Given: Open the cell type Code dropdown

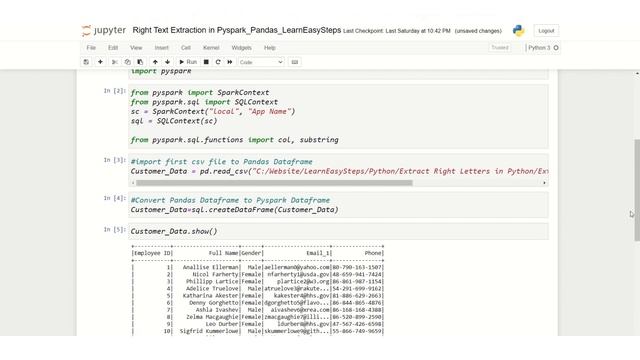Looking at the screenshot, I should tap(261, 62).
